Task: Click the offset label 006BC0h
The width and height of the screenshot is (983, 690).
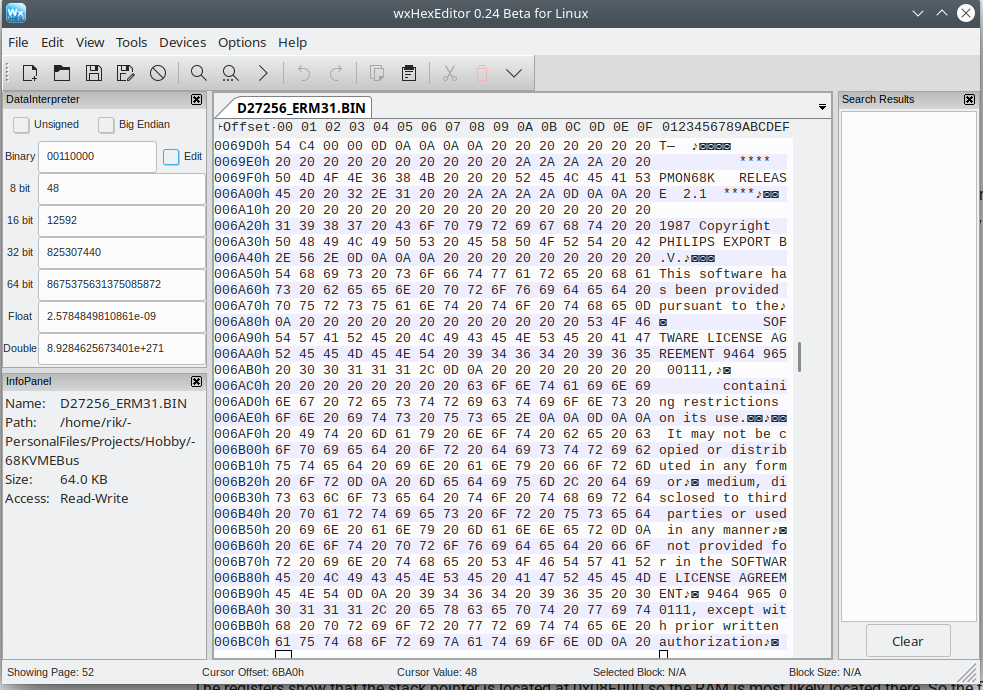Action: [242, 642]
